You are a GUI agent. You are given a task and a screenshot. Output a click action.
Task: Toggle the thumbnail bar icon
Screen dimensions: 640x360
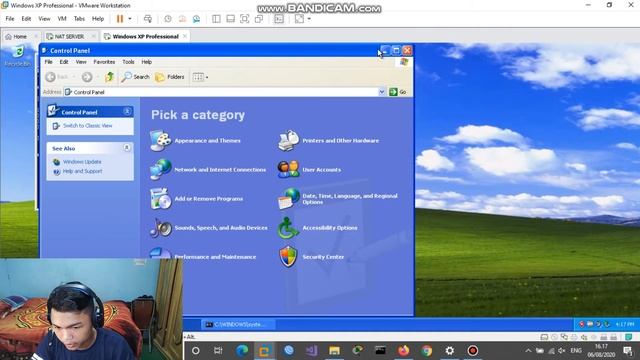[x=231, y=19]
